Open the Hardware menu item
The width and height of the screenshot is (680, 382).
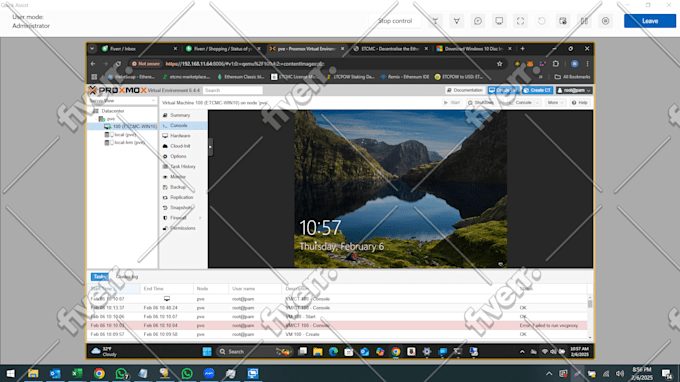click(x=180, y=136)
